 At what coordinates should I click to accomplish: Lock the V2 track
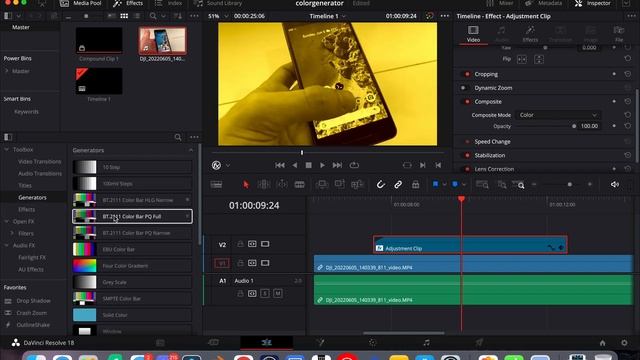coord(240,244)
